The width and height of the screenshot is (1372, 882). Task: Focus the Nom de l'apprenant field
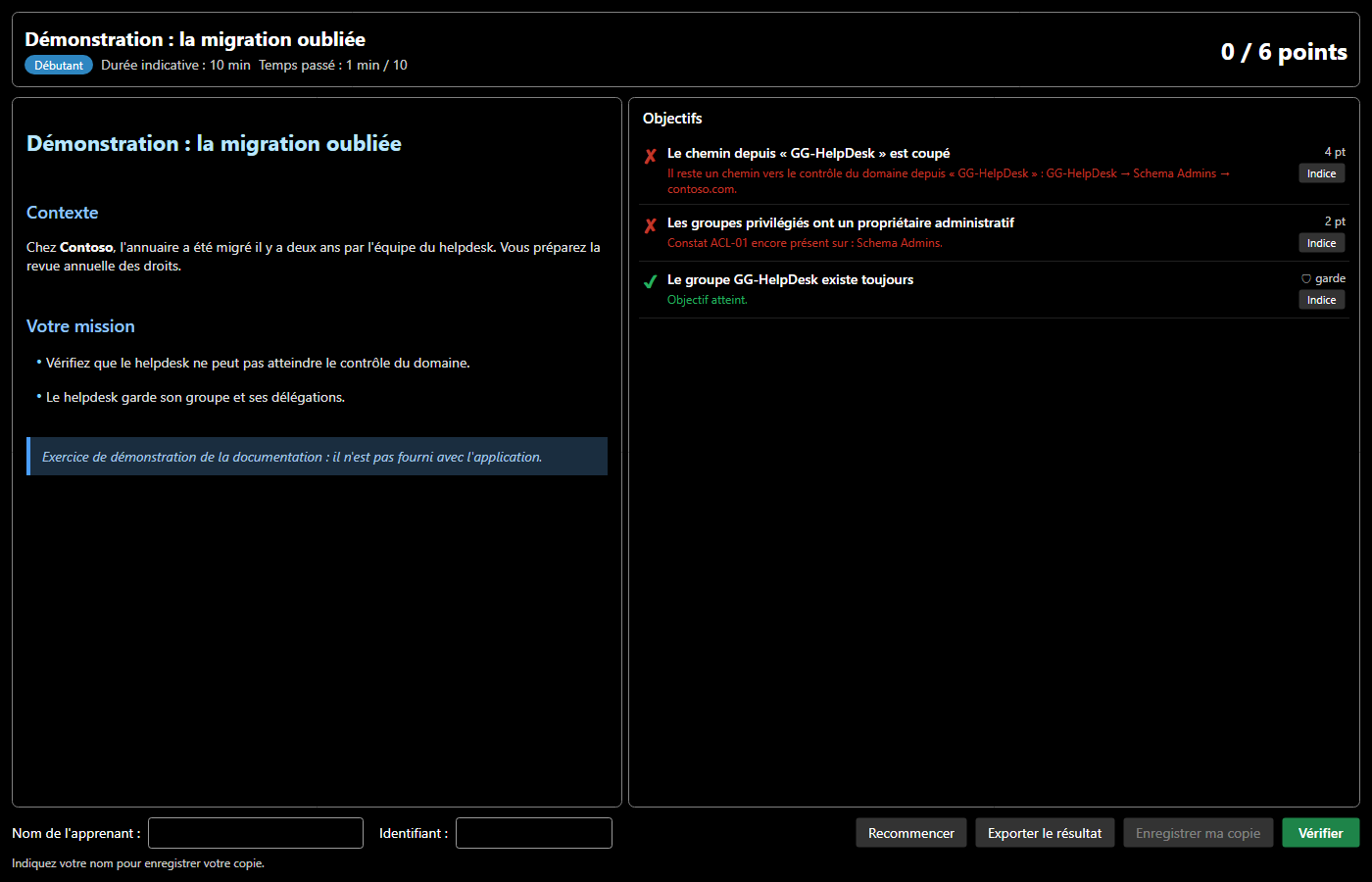[x=256, y=833]
